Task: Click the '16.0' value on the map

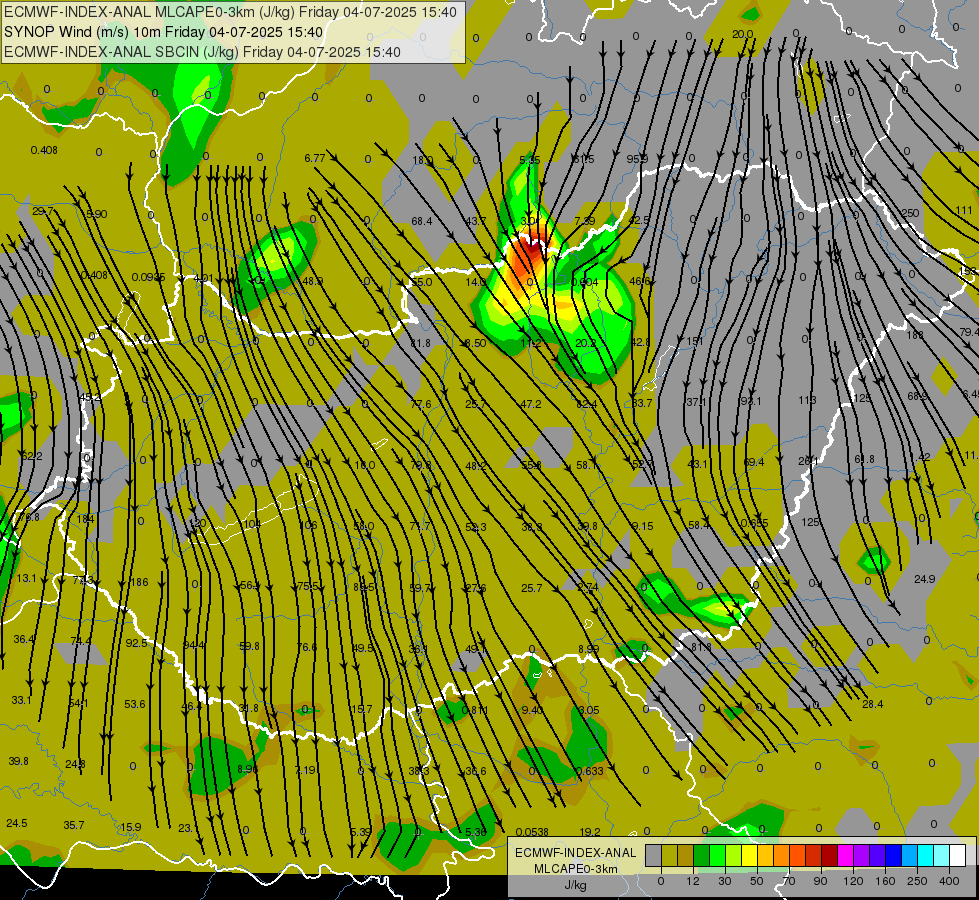Action: coord(365,465)
